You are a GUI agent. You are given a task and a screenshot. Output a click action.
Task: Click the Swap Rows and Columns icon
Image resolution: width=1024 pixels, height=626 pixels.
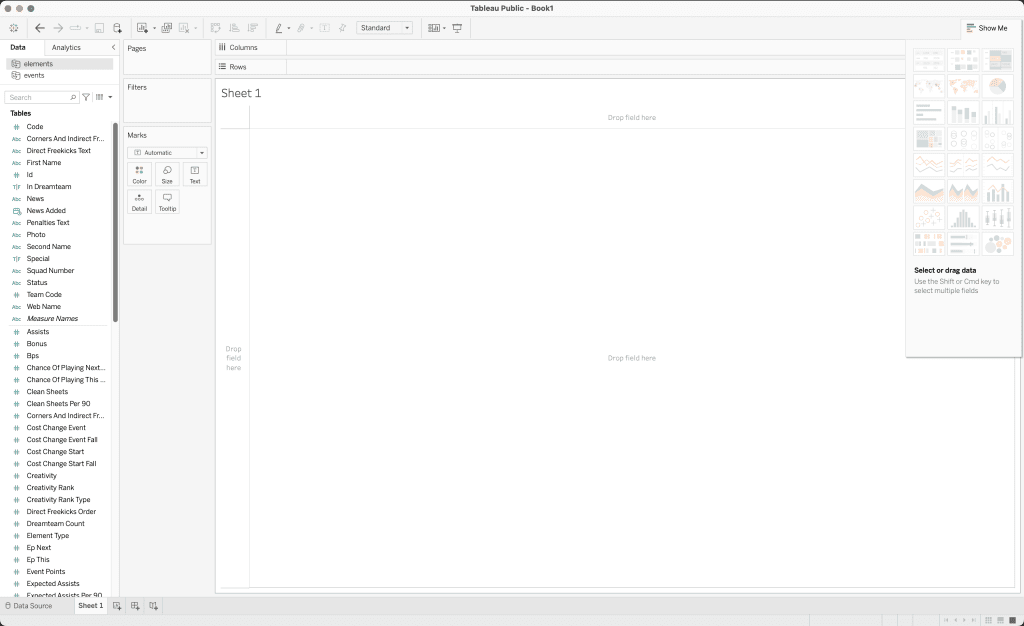(216, 28)
